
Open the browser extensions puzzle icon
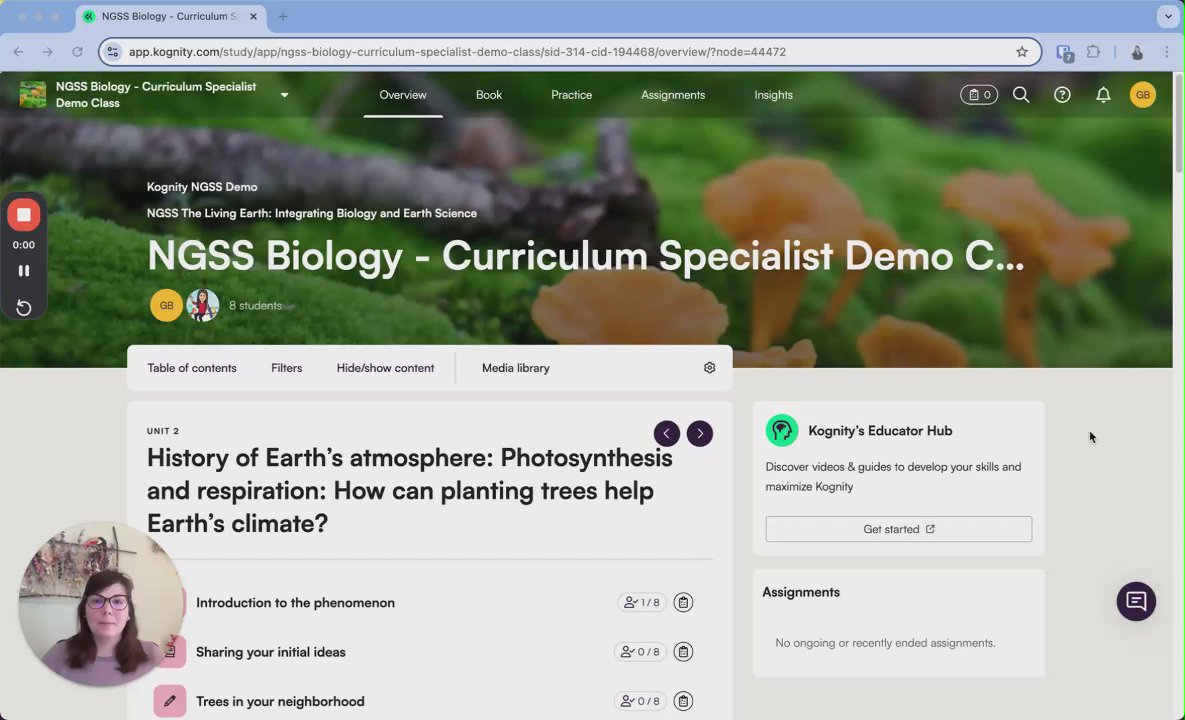point(1093,51)
